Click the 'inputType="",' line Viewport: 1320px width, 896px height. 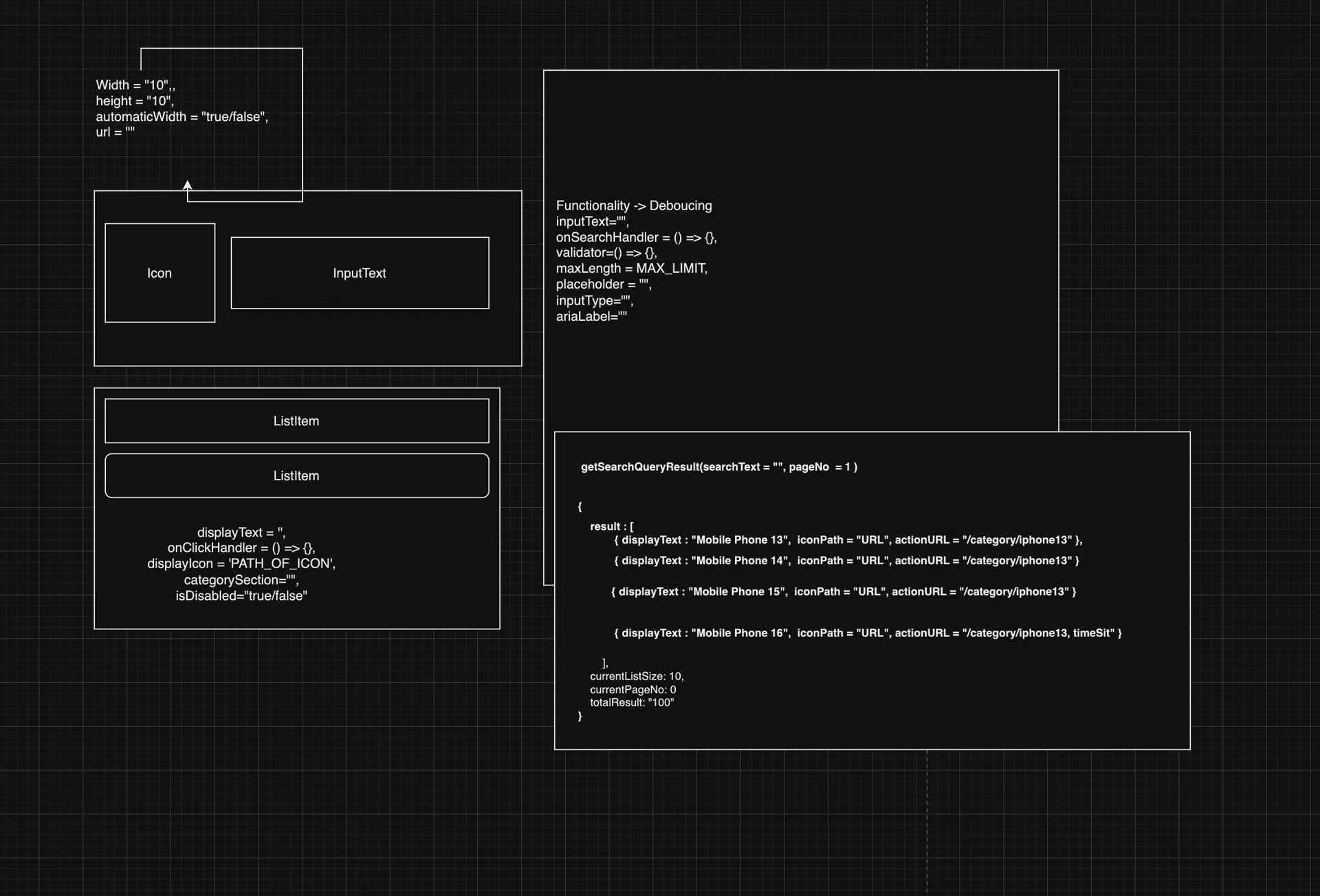(595, 300)
